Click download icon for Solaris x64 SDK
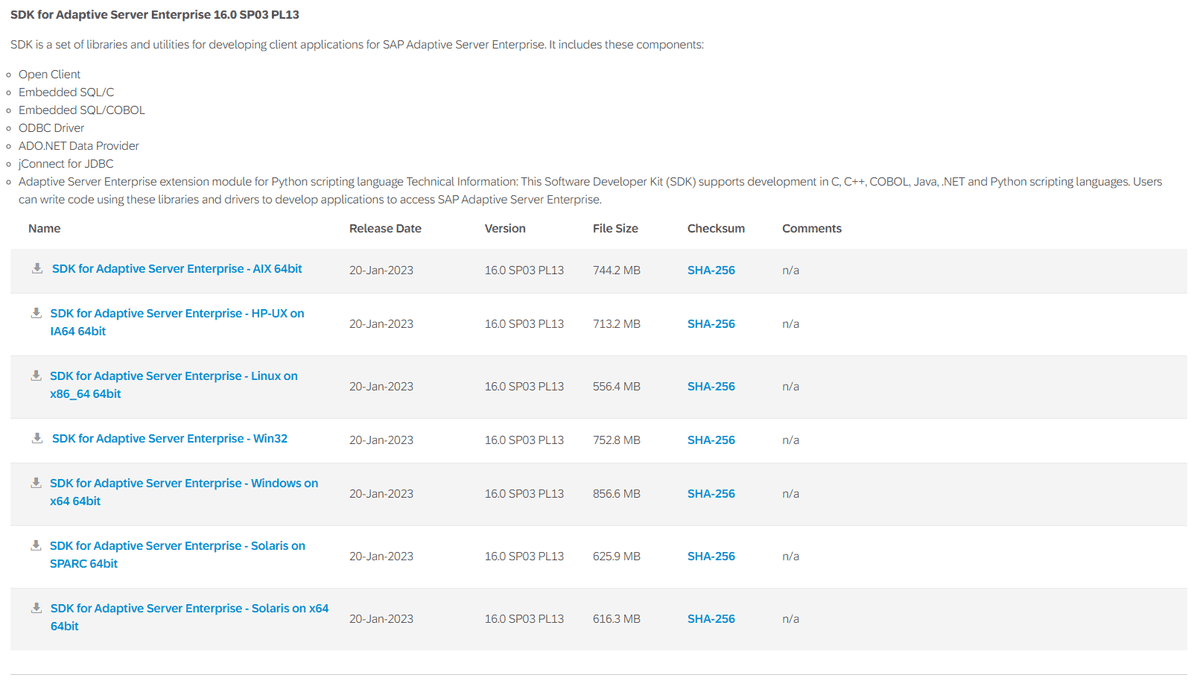This screenshot has width=1200, height=684. click(x=36, y=608)
